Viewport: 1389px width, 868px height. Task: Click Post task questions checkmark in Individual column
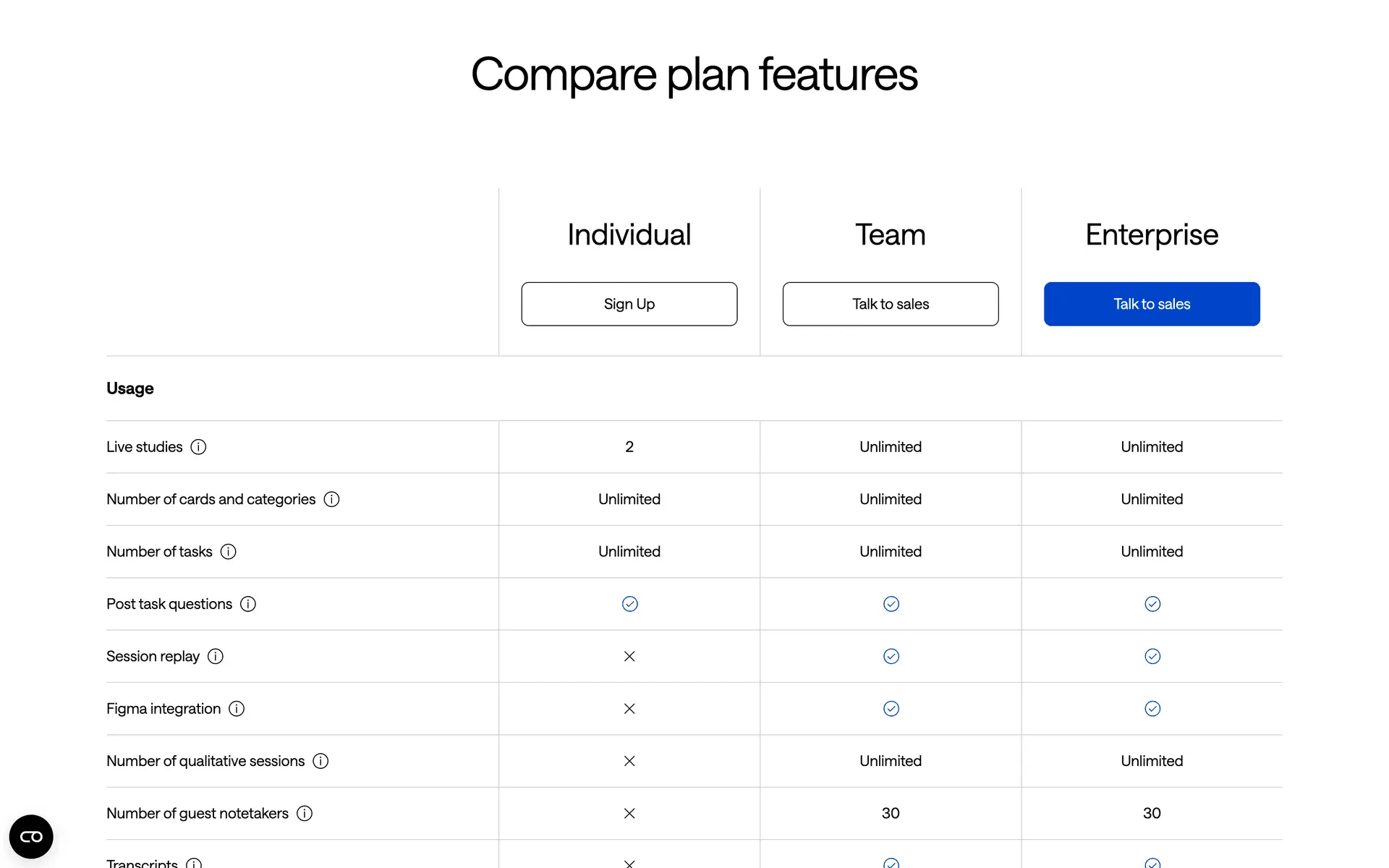click(629, 604)
